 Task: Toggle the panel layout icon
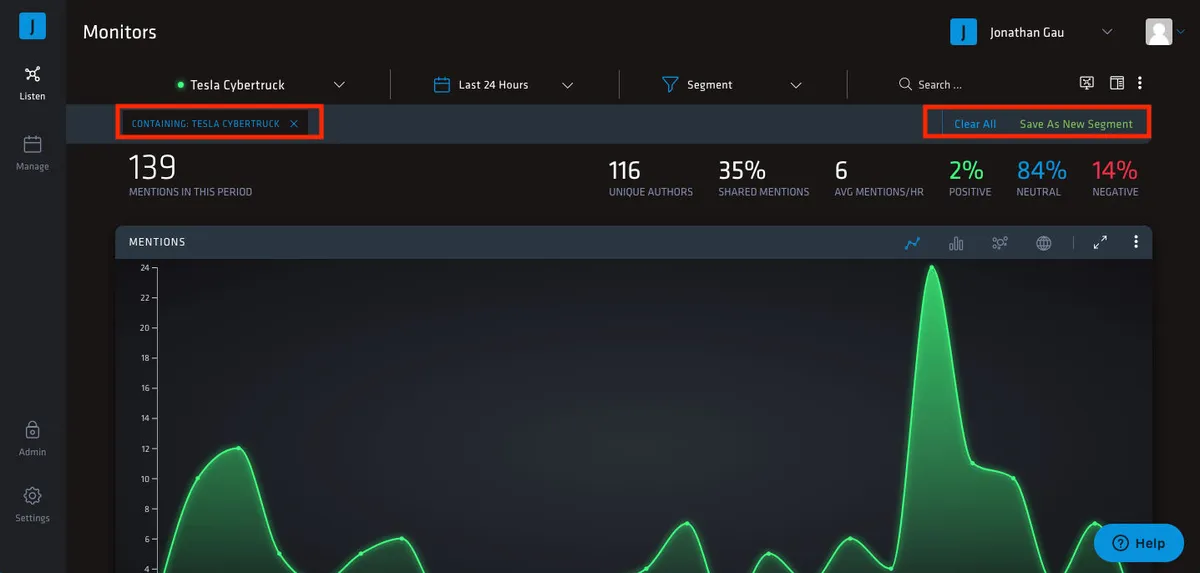(x=1117, y=83)
